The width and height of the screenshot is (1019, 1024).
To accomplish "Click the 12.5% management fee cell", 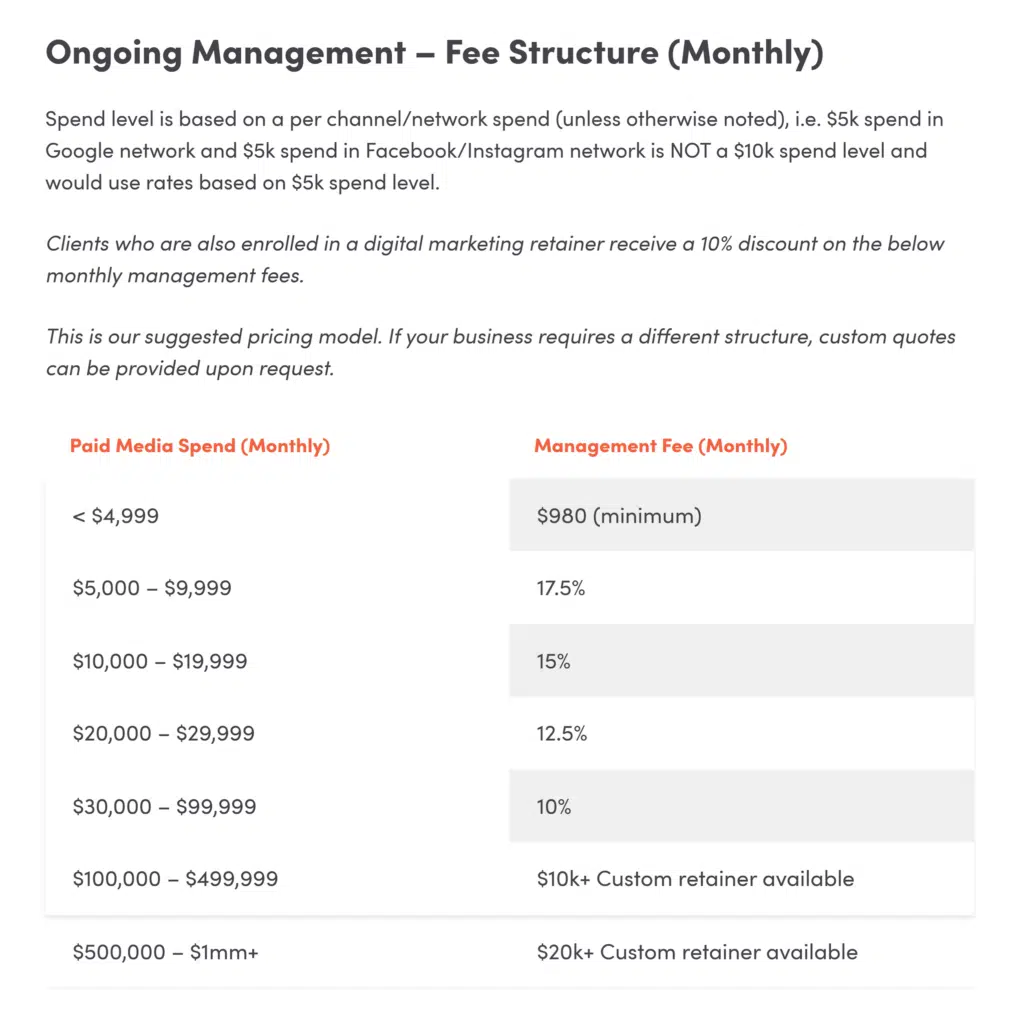I will [x=561, y=734].
